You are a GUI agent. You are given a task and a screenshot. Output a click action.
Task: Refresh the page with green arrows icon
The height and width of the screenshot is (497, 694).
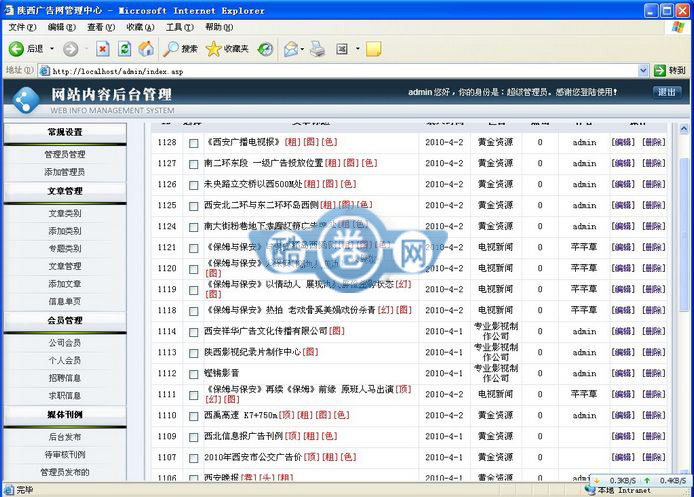(x=124, y=49)
